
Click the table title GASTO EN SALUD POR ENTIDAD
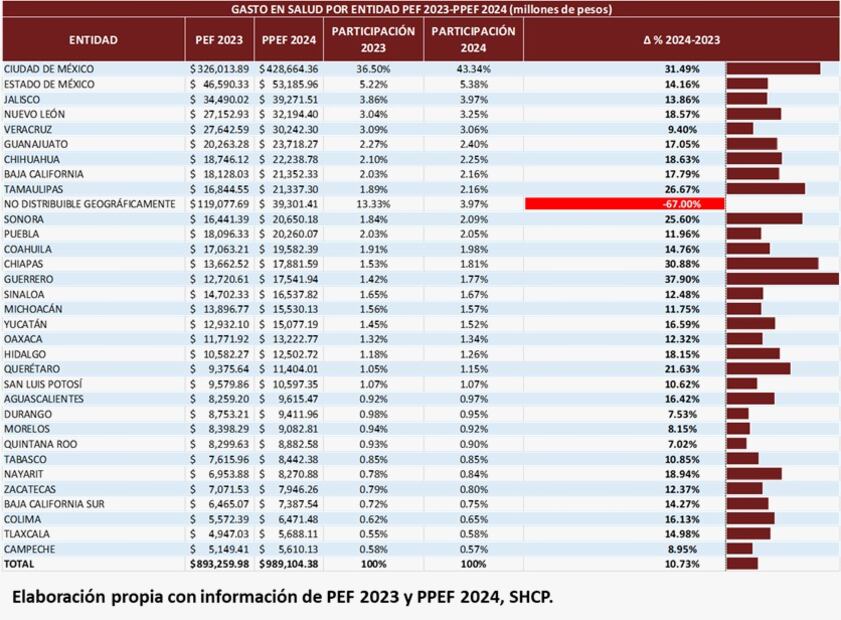click(x=421, y=9)
